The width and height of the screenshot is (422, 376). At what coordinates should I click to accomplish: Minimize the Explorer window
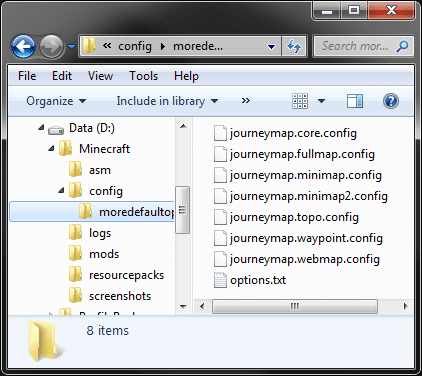coord(327,10)
